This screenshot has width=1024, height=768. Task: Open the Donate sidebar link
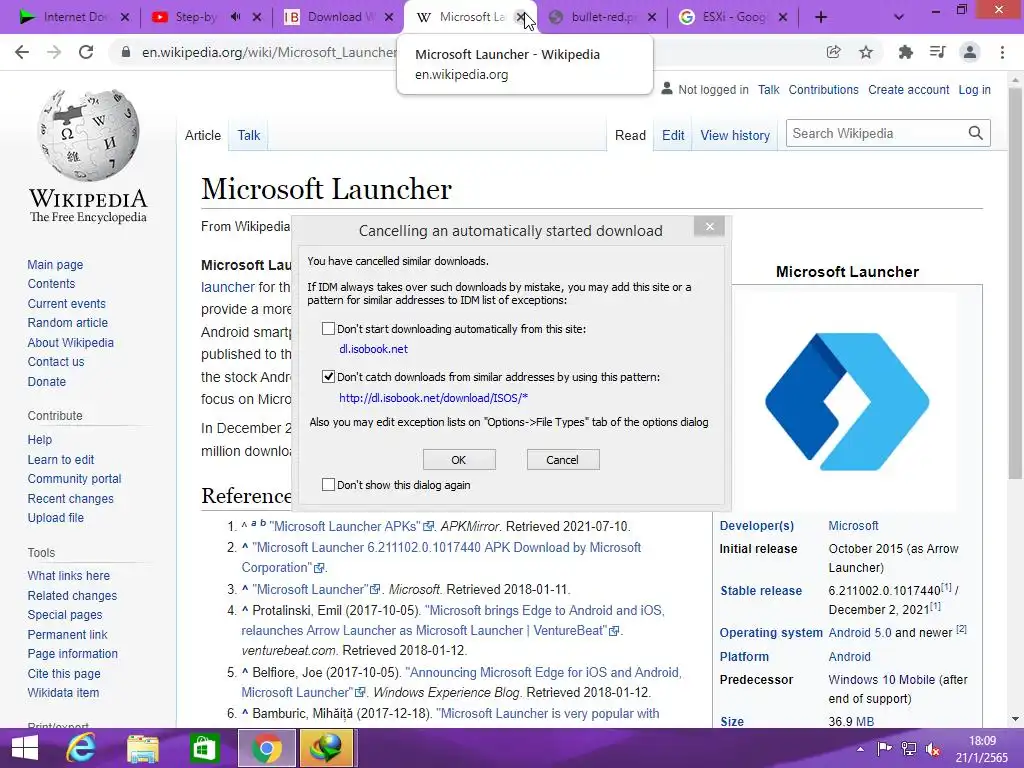click(x=46, y=381)
